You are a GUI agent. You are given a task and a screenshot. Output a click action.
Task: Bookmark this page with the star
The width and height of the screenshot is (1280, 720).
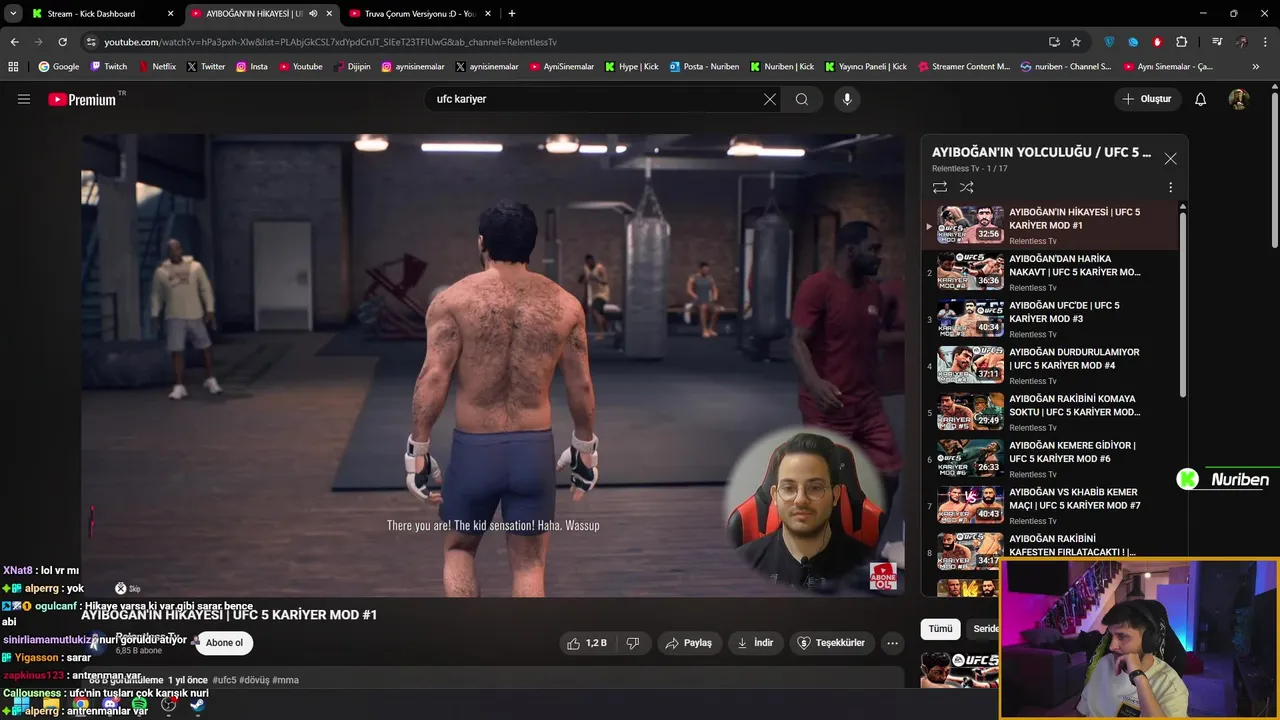click(1076, 42)
